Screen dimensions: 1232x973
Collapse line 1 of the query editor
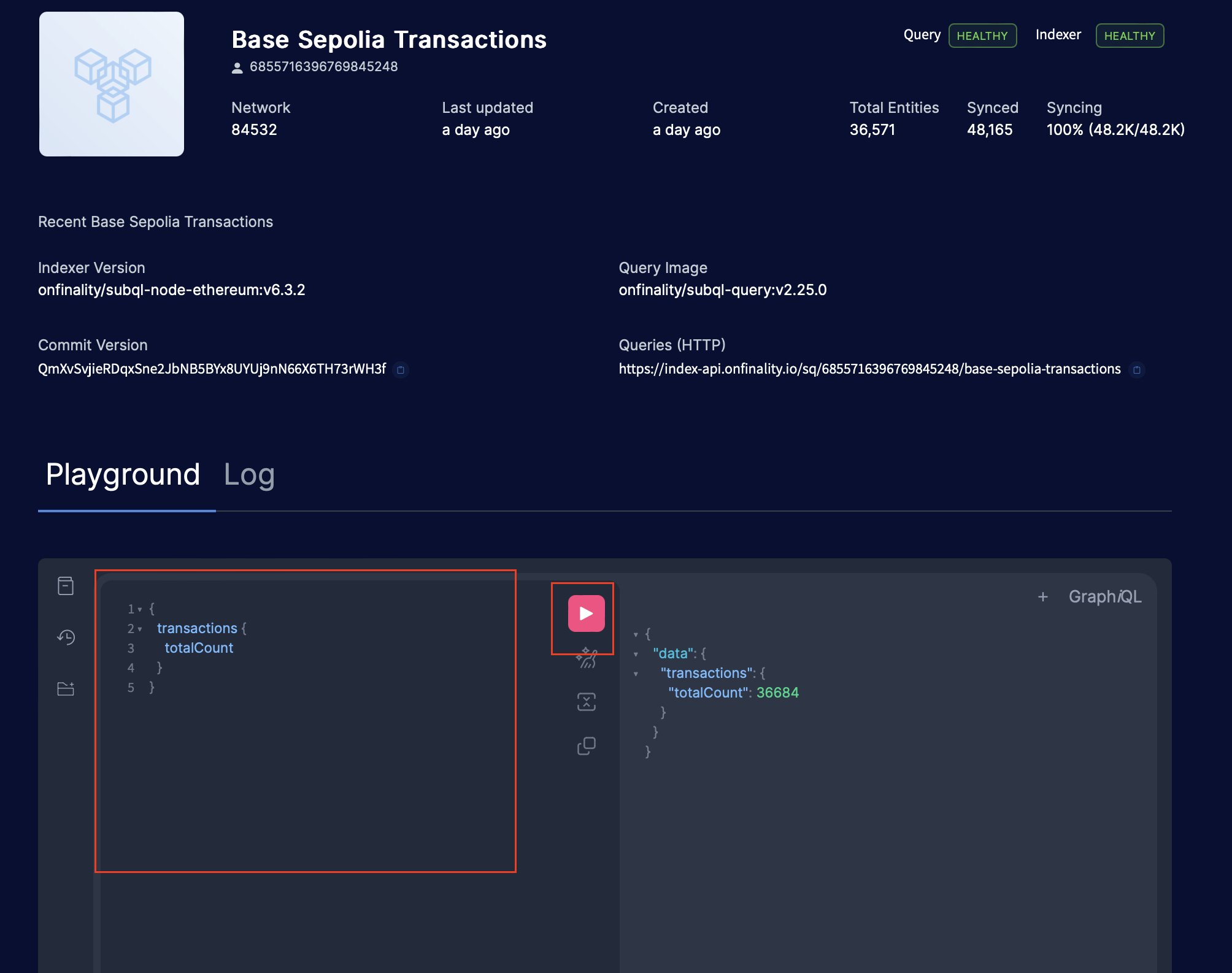(140, 610)
